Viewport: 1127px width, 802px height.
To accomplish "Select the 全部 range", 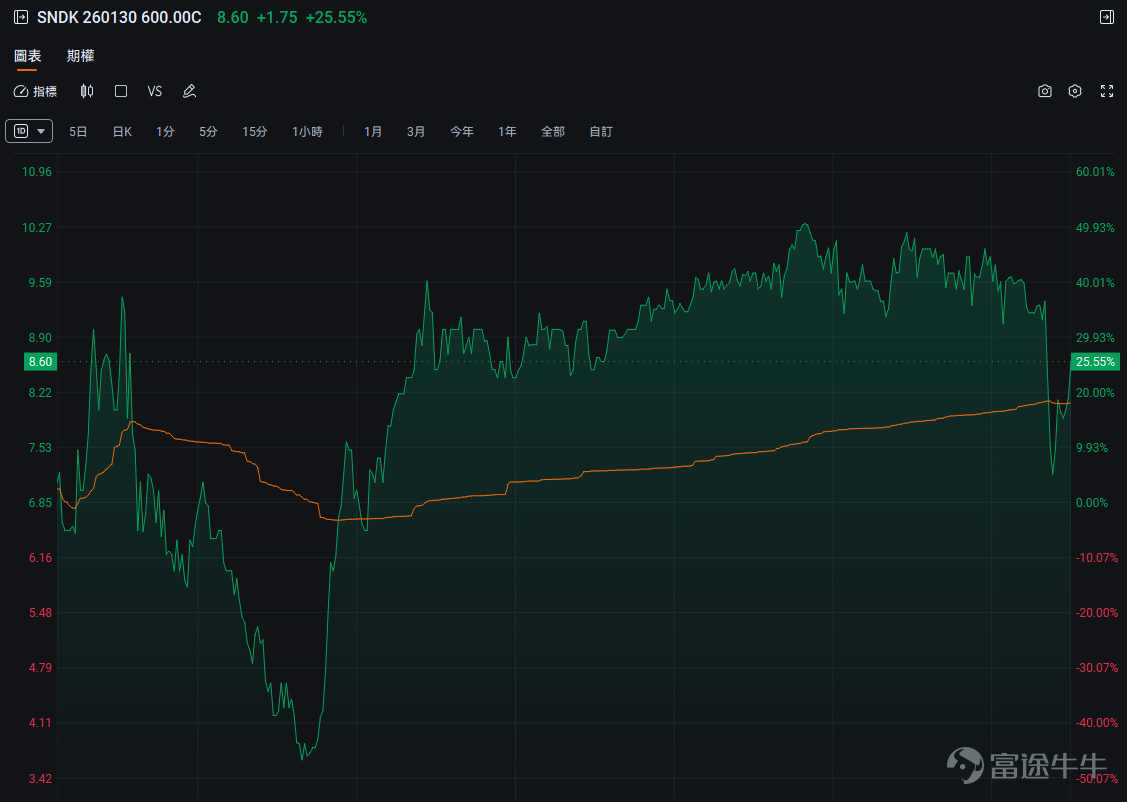I will click(x=553, y=132).
